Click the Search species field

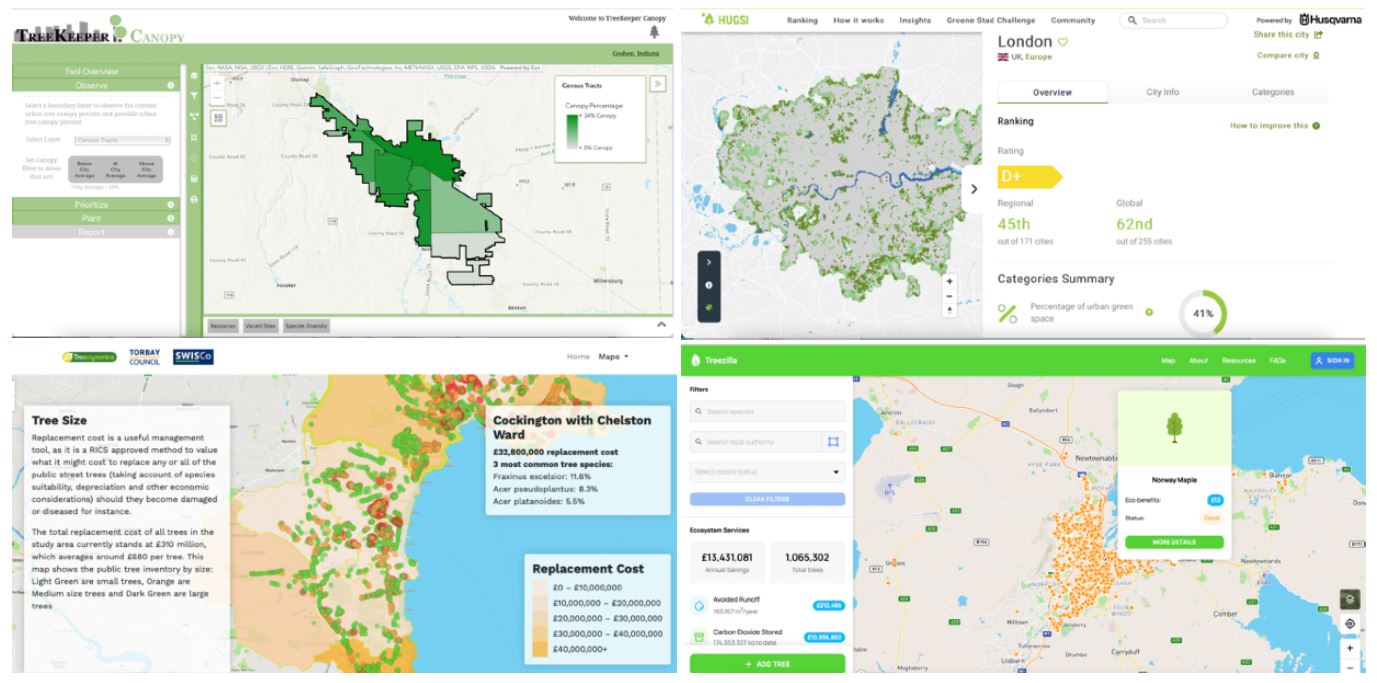click(767, 412)
